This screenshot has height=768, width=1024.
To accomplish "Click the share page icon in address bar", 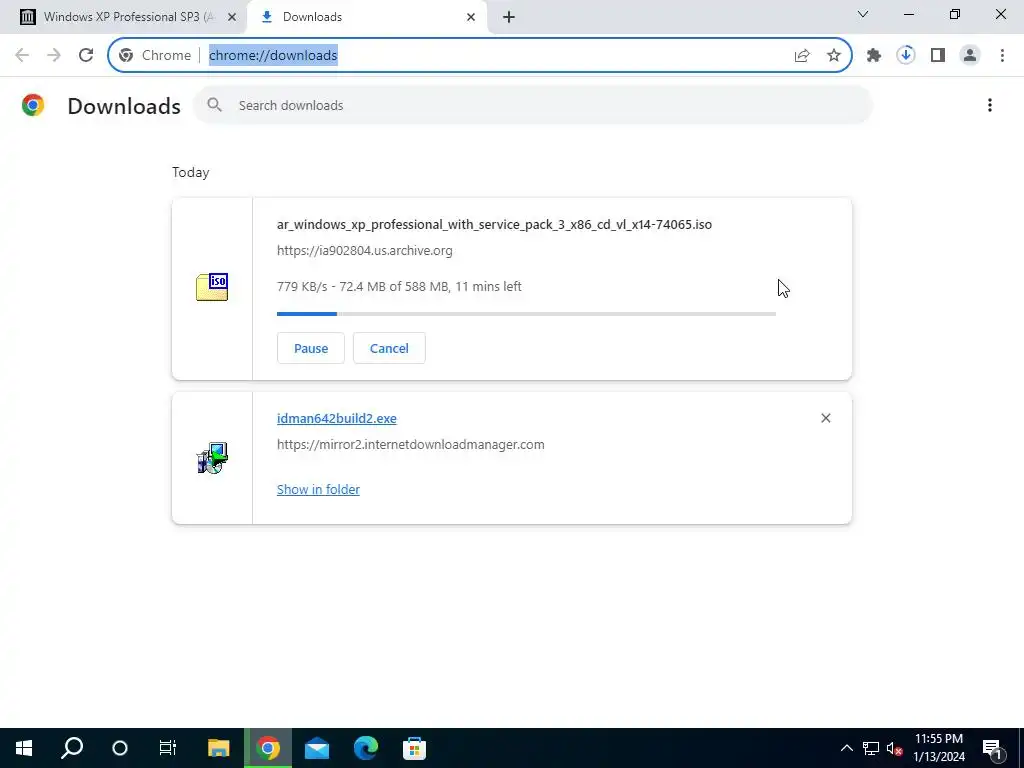I will pos(802,56).
